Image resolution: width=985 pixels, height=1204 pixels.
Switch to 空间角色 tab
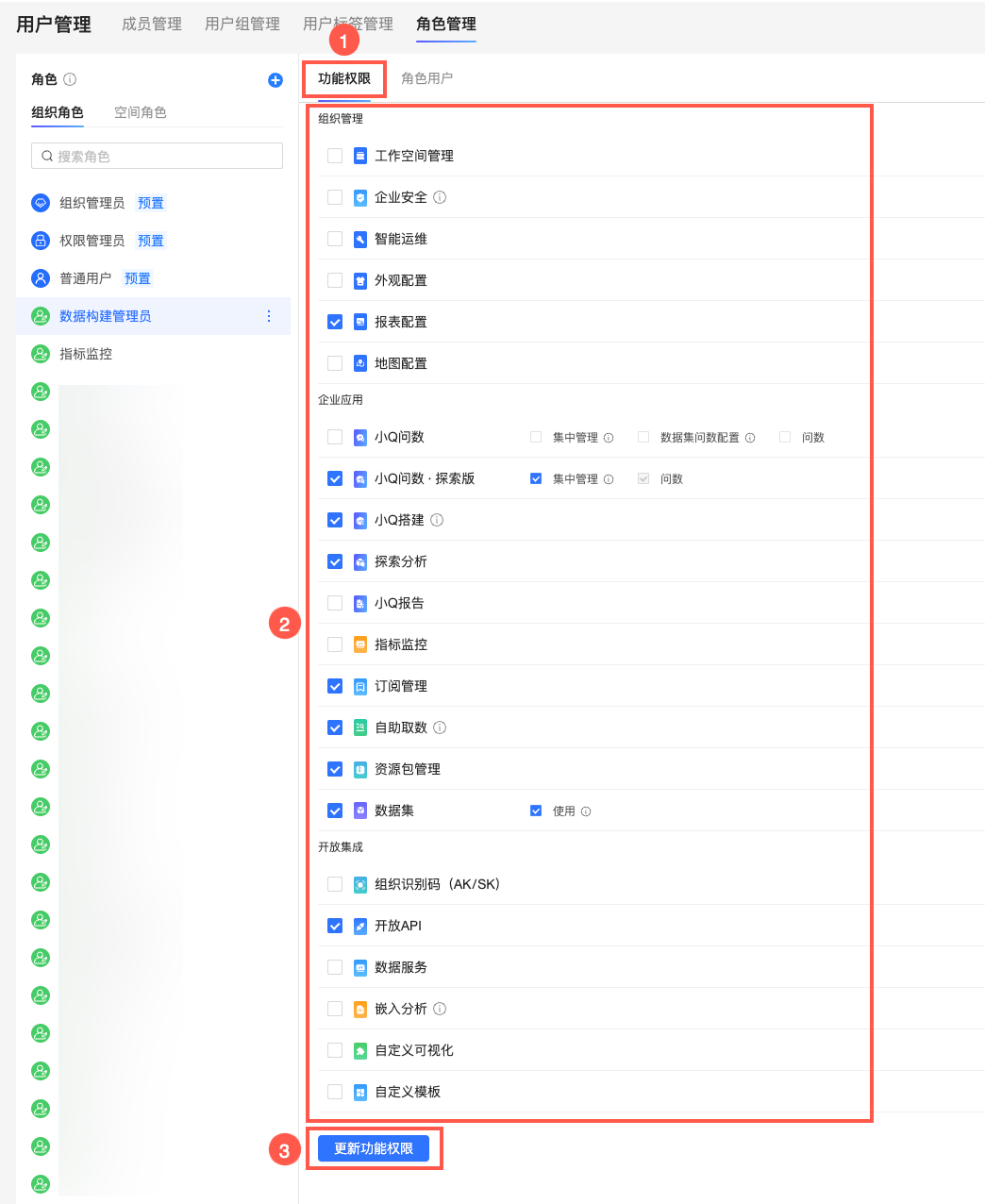tap(141, 112)
